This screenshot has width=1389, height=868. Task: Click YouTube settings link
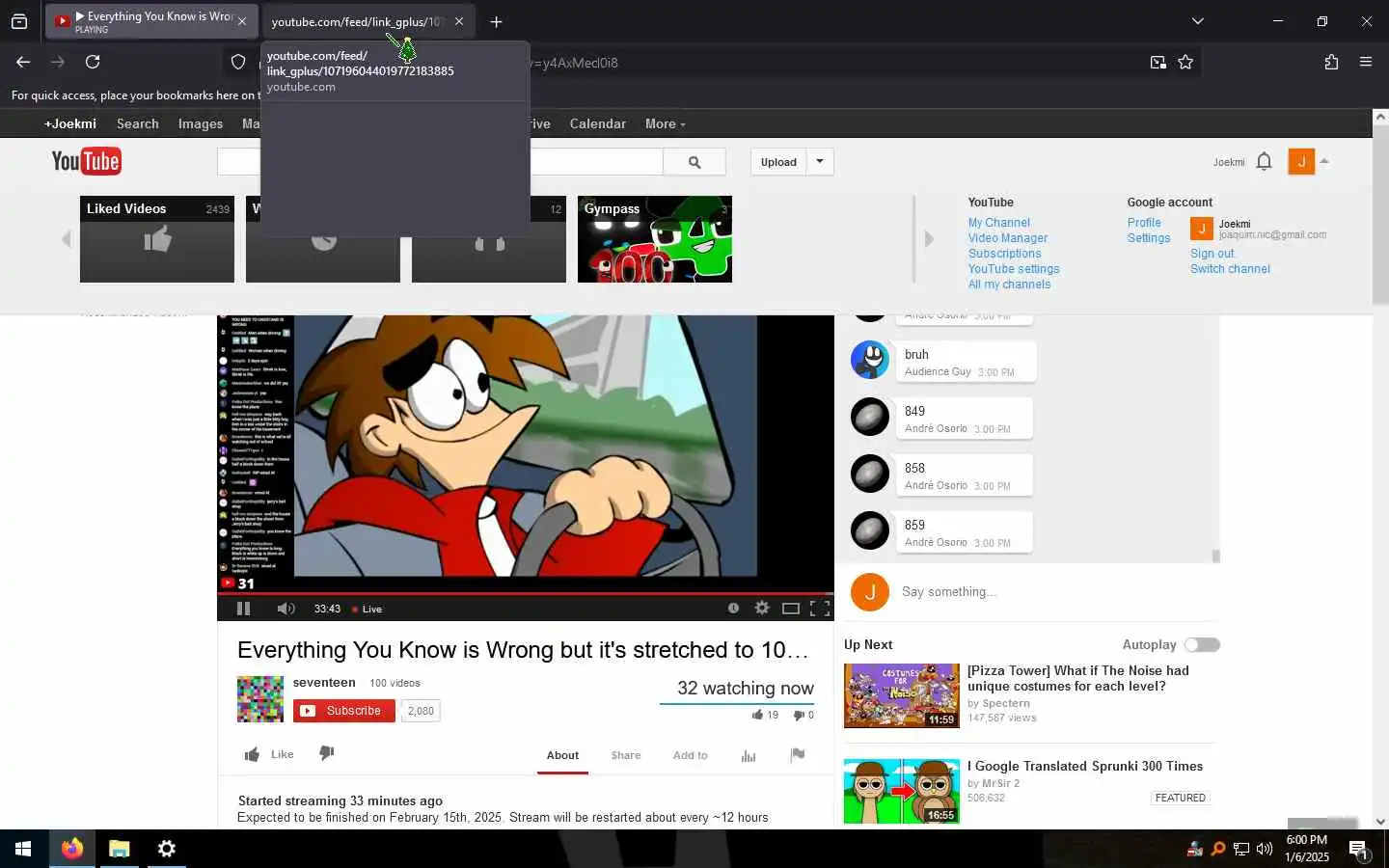(x=1014, y=269)
